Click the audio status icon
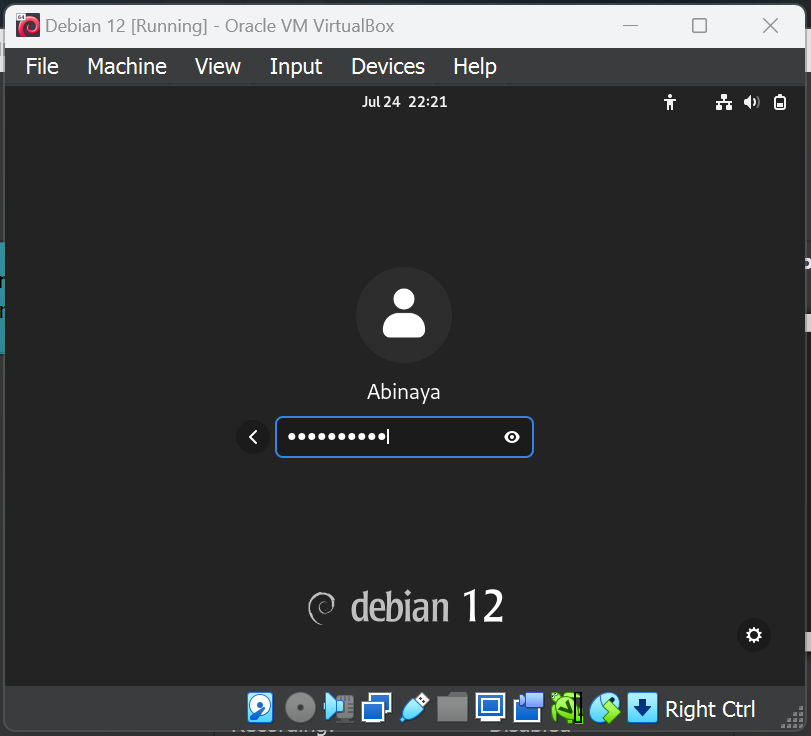The image size is (811, 736). (339, 707)
